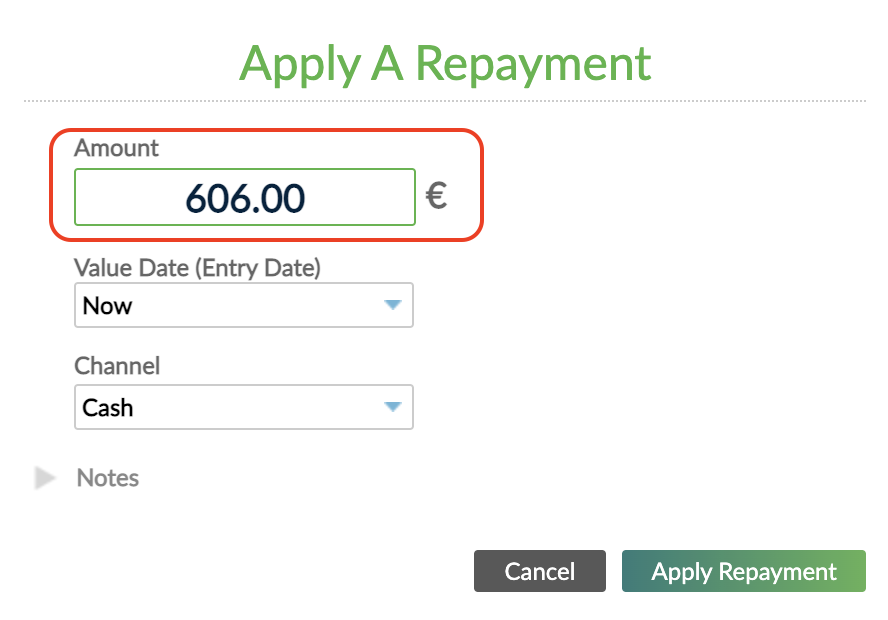
Task: Click the Notes label text
Action: [107, 478]
